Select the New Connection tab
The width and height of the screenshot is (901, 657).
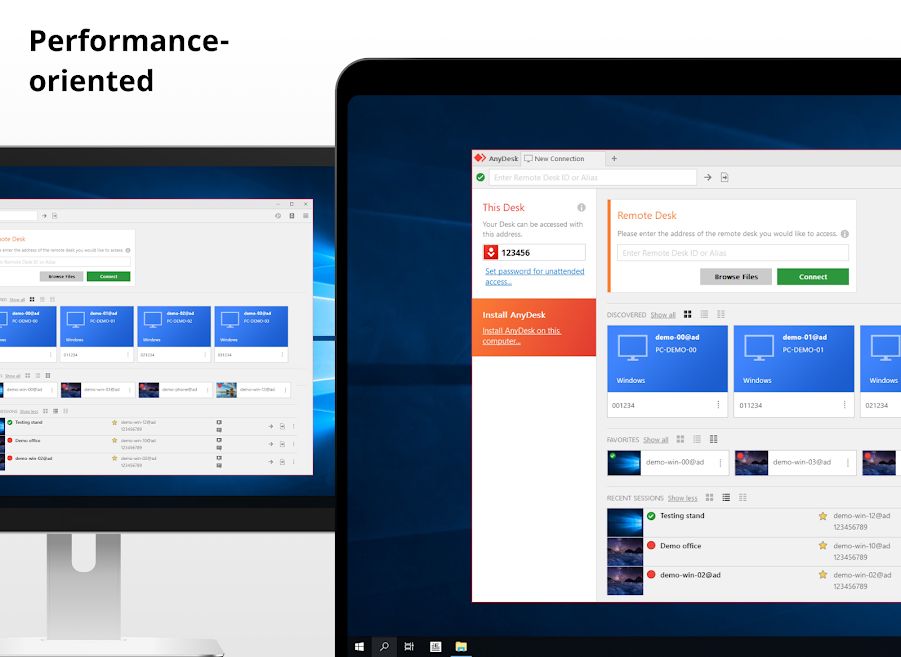[560, 158]
